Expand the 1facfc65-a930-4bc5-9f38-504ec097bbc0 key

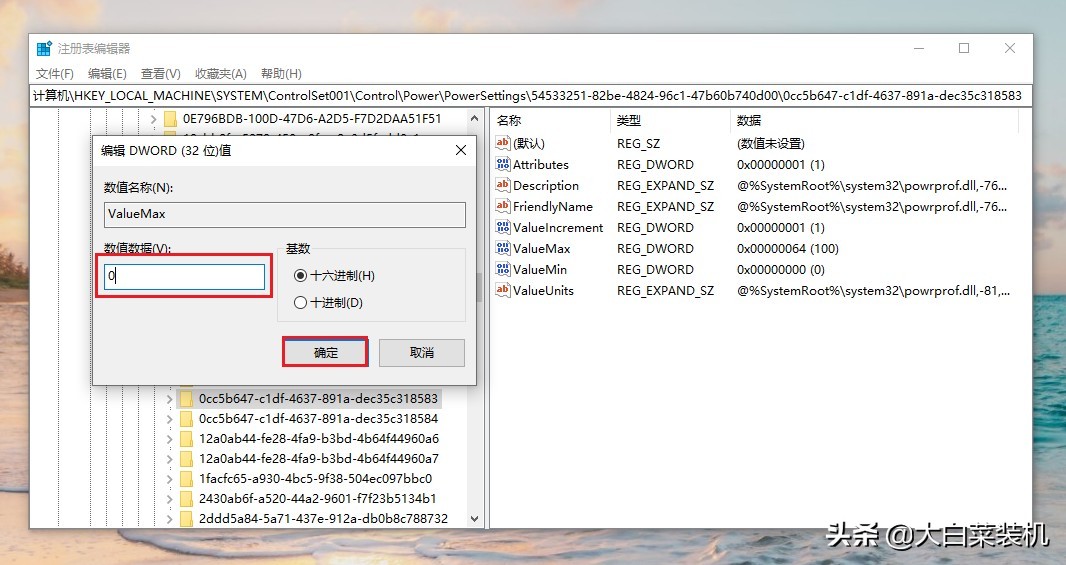point(169,479)
